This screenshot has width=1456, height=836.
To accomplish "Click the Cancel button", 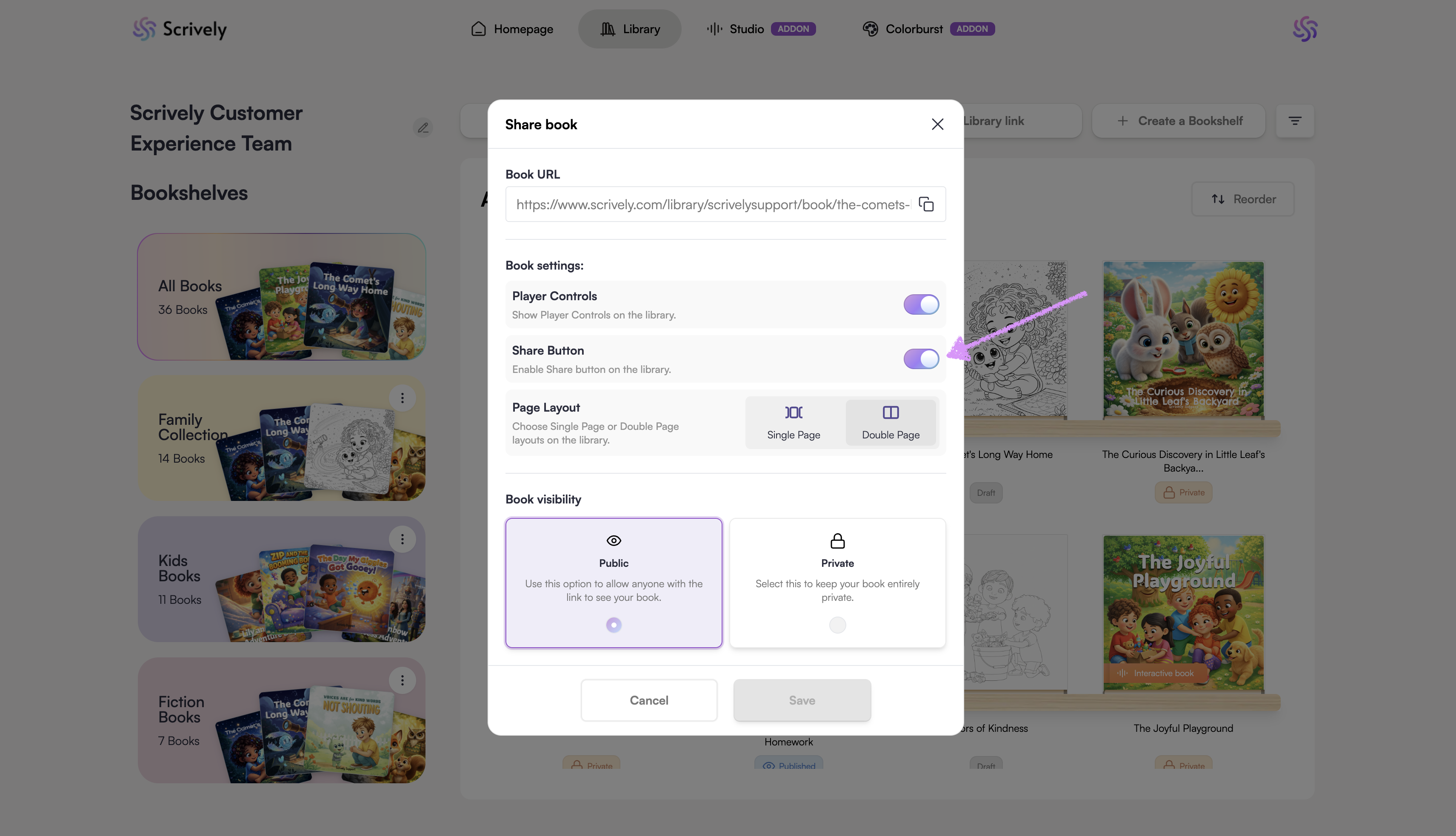I will tap(648, 700).
